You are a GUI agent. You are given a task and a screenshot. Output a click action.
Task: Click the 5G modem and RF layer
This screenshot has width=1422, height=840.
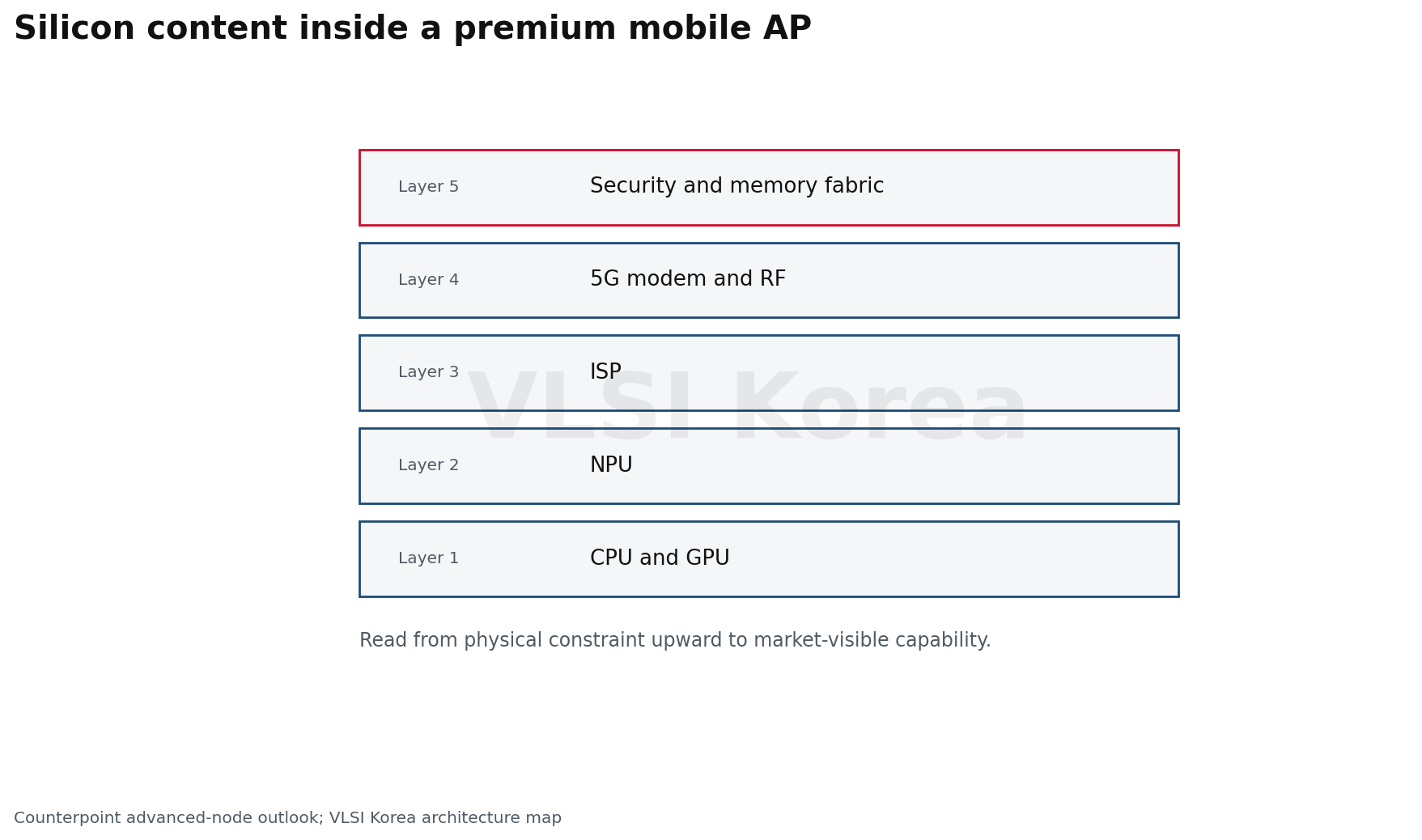769,280
